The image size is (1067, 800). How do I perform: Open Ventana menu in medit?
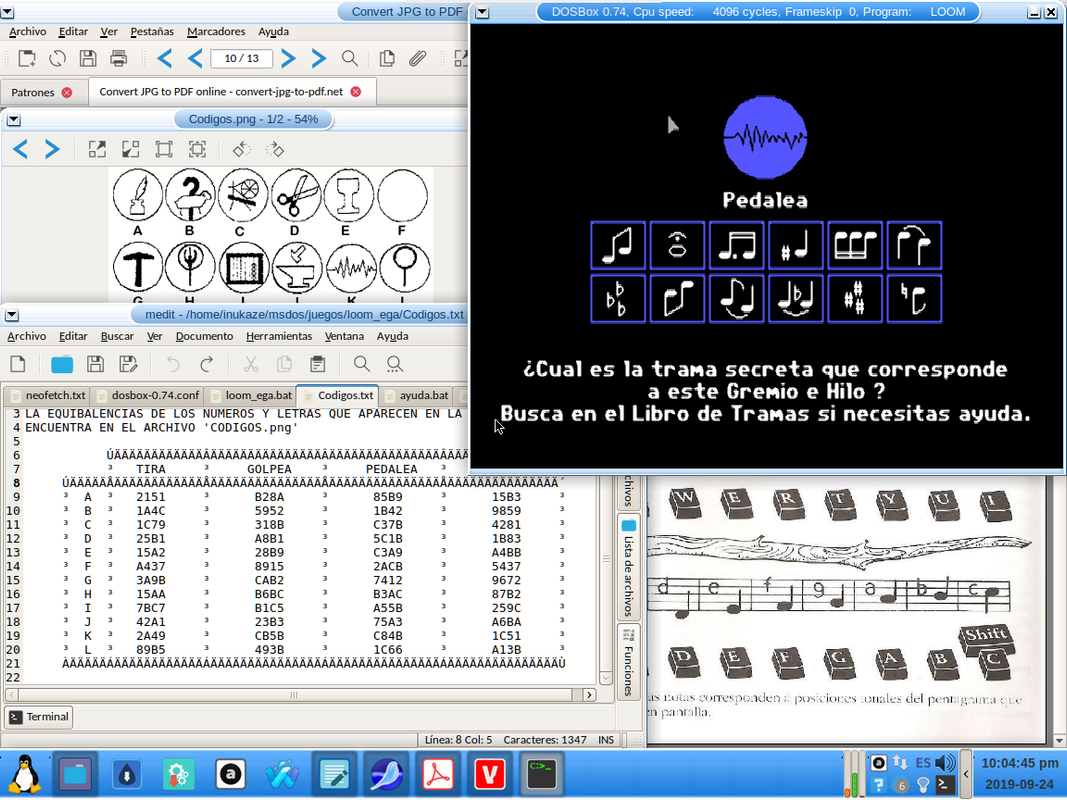pyautogui.click(x=344, y=336)
